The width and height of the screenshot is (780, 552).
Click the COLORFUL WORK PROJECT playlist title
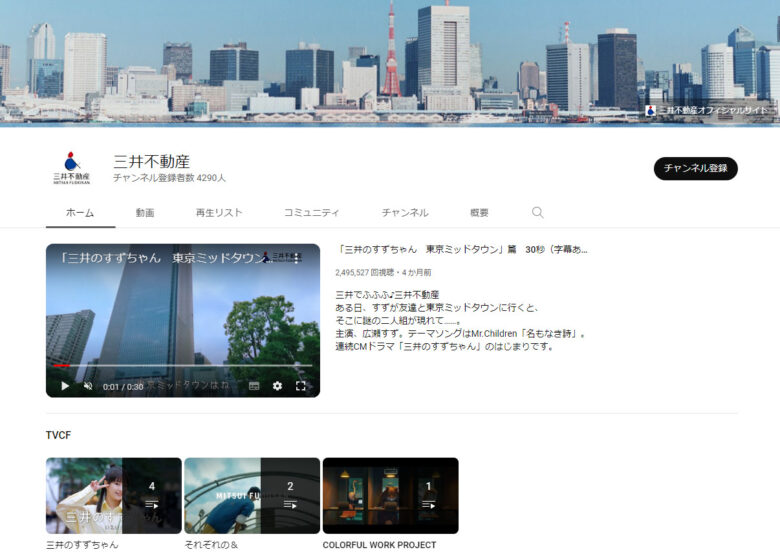pyautogui.click(x=380, y=545)
